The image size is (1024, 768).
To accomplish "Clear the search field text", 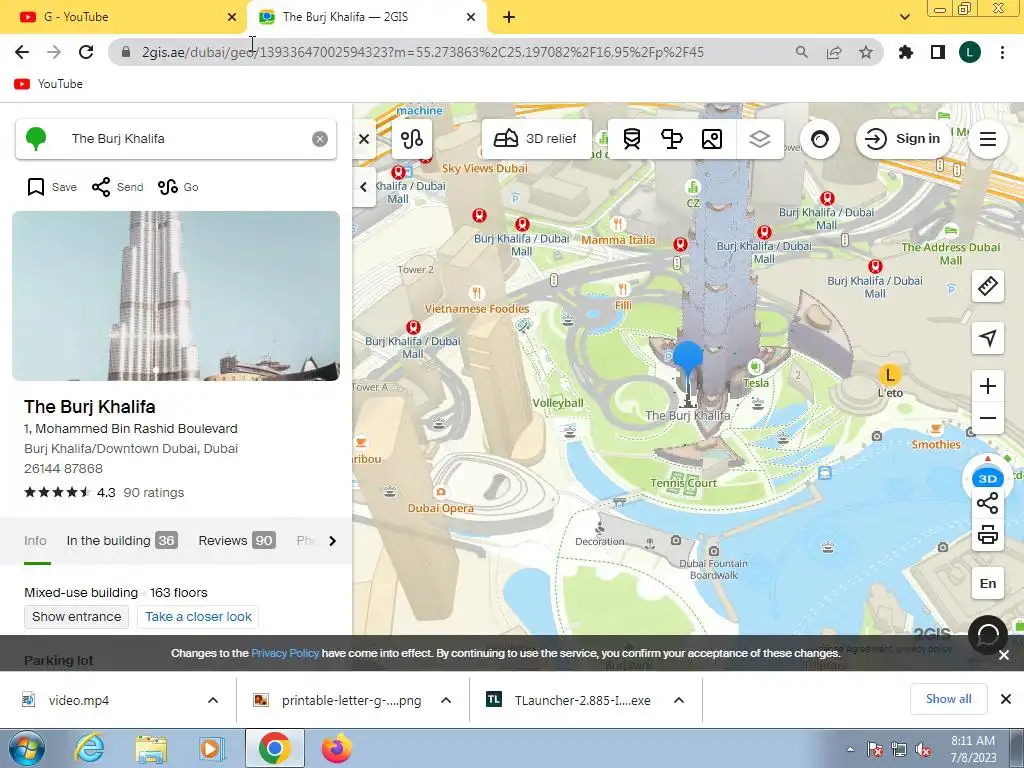I will (x=319, y=138).
